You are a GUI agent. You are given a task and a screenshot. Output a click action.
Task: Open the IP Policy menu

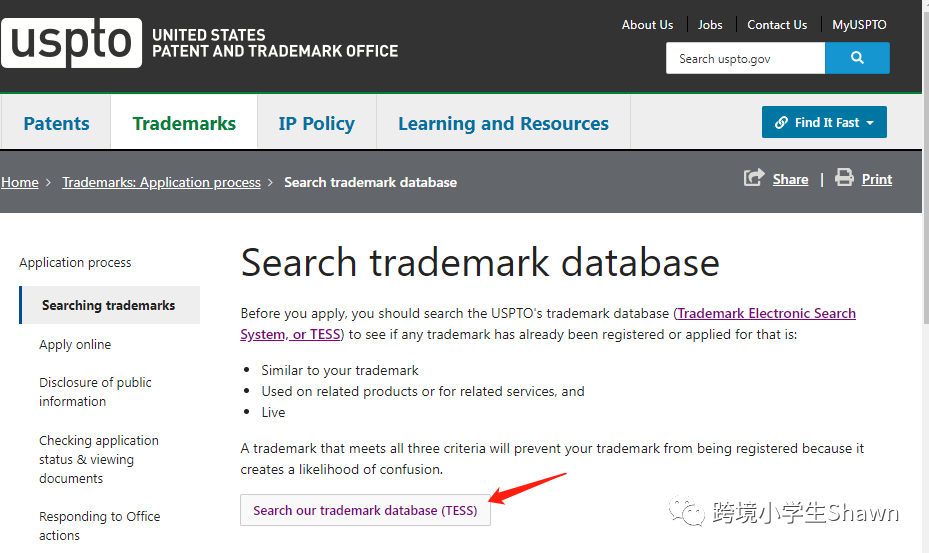pos(316,123)
